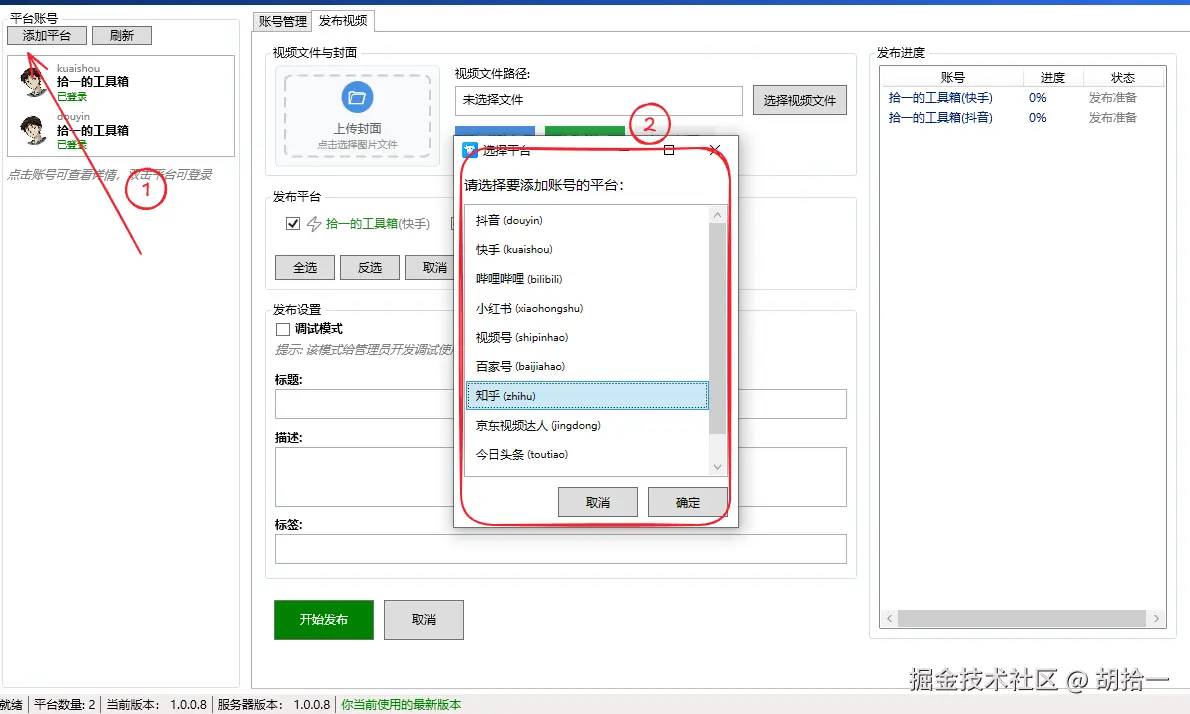Click the 标签 input field
This screenshot has height=714, width=1190.
click(561, 549)
